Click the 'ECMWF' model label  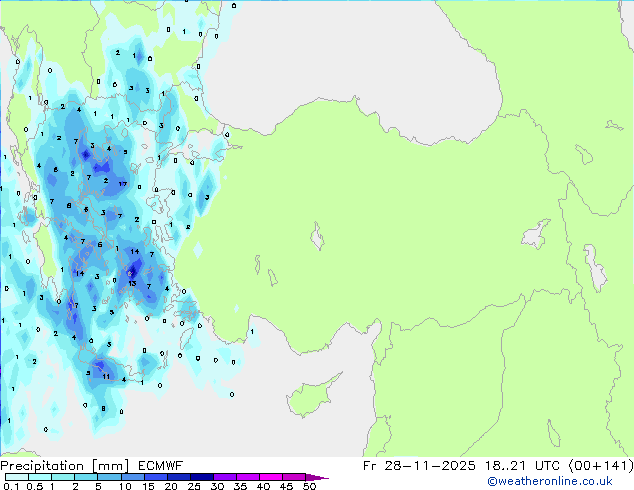point(161,466)
